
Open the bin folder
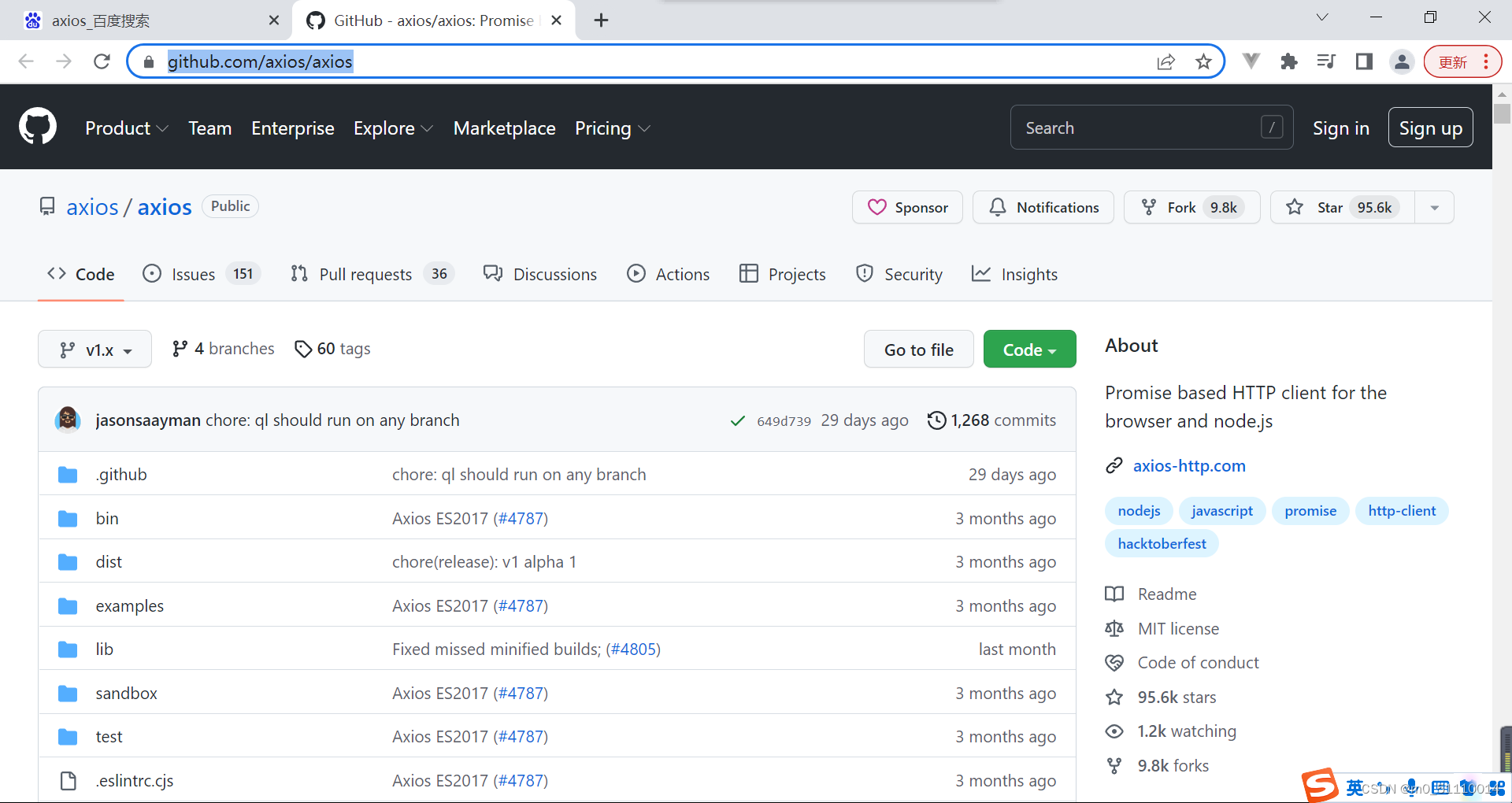click(x=107, y=519)
